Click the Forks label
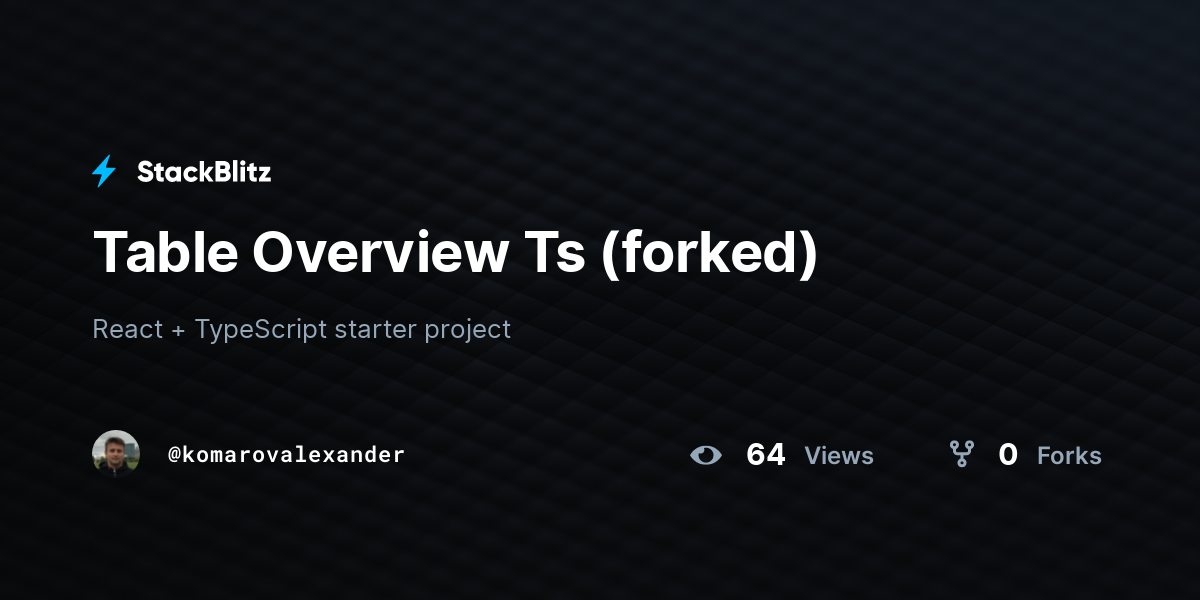 click(x=1069, y=456)
